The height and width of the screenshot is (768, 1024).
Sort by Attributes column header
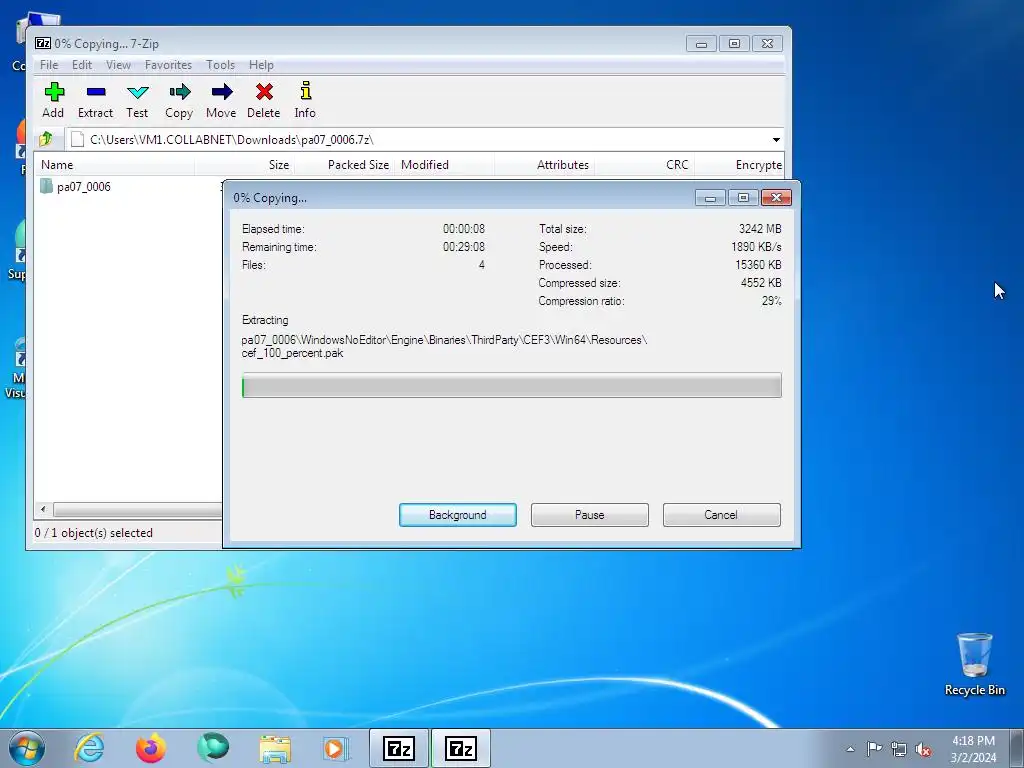pyautogui.click(x=545, y=165)
